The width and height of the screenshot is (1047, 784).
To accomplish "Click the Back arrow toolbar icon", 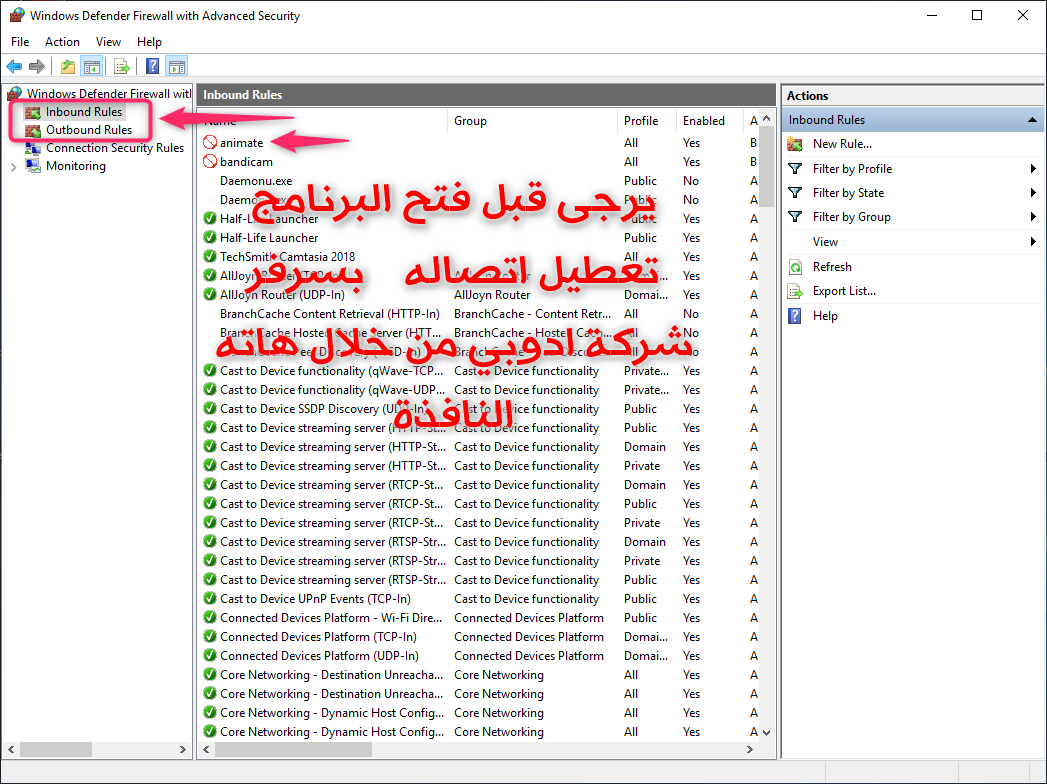I will pyautogui.click(x=14, y=67).
